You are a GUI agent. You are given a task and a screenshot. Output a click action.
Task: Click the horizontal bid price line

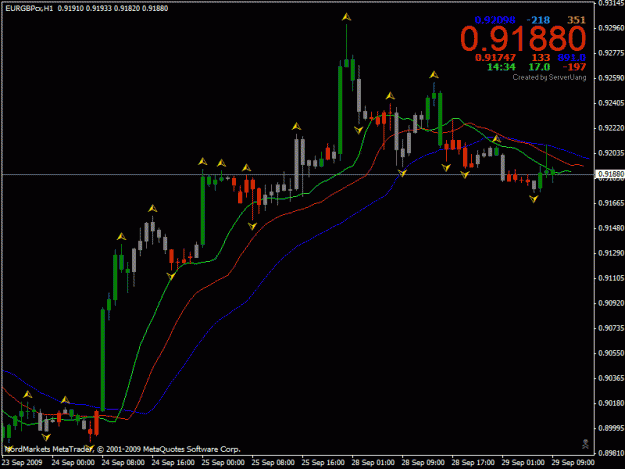tap(297, 174)
